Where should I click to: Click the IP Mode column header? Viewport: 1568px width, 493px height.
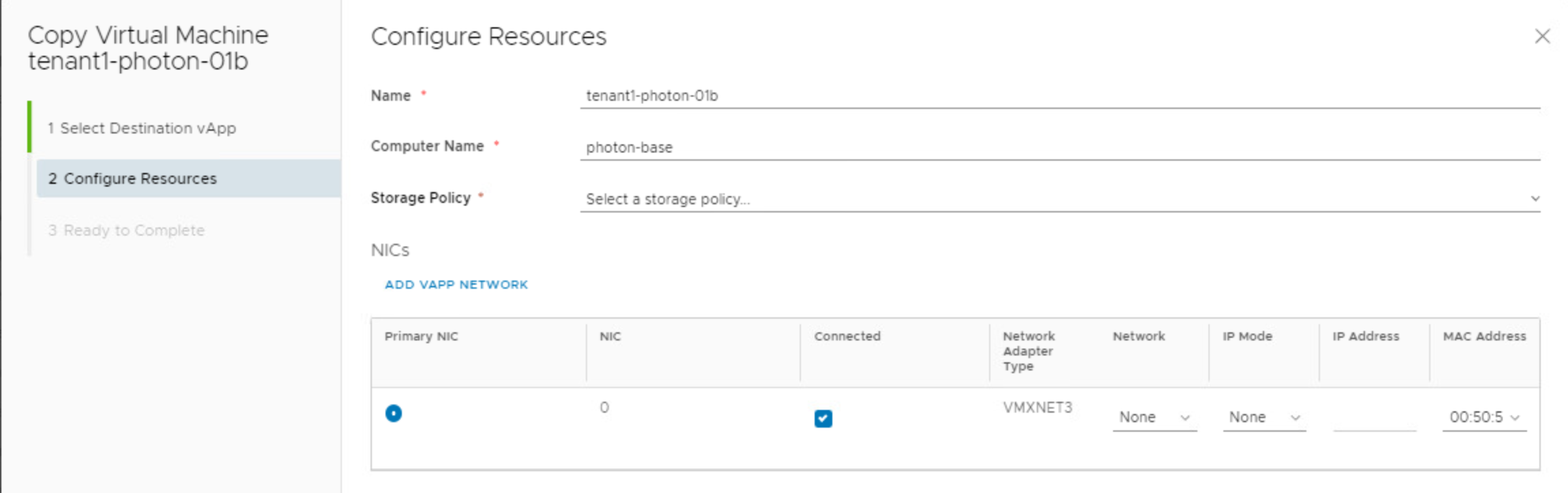1247,336
